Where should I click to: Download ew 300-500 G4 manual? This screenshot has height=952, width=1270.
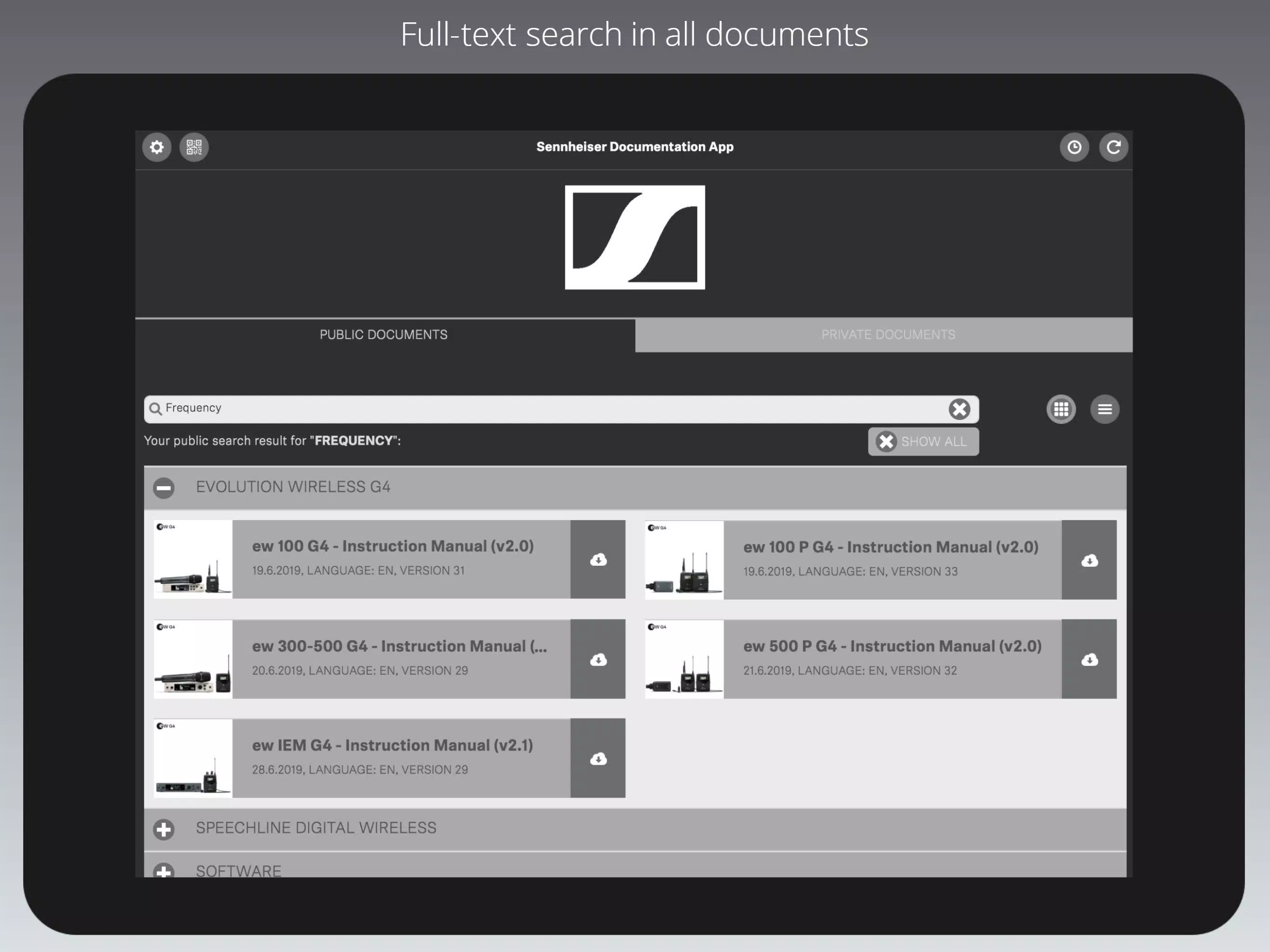point(598,659)
